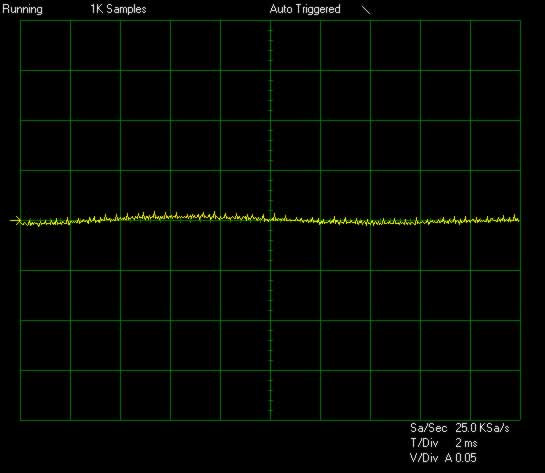
Task: Click the T/Div readout label
Action: click(424, 443)
